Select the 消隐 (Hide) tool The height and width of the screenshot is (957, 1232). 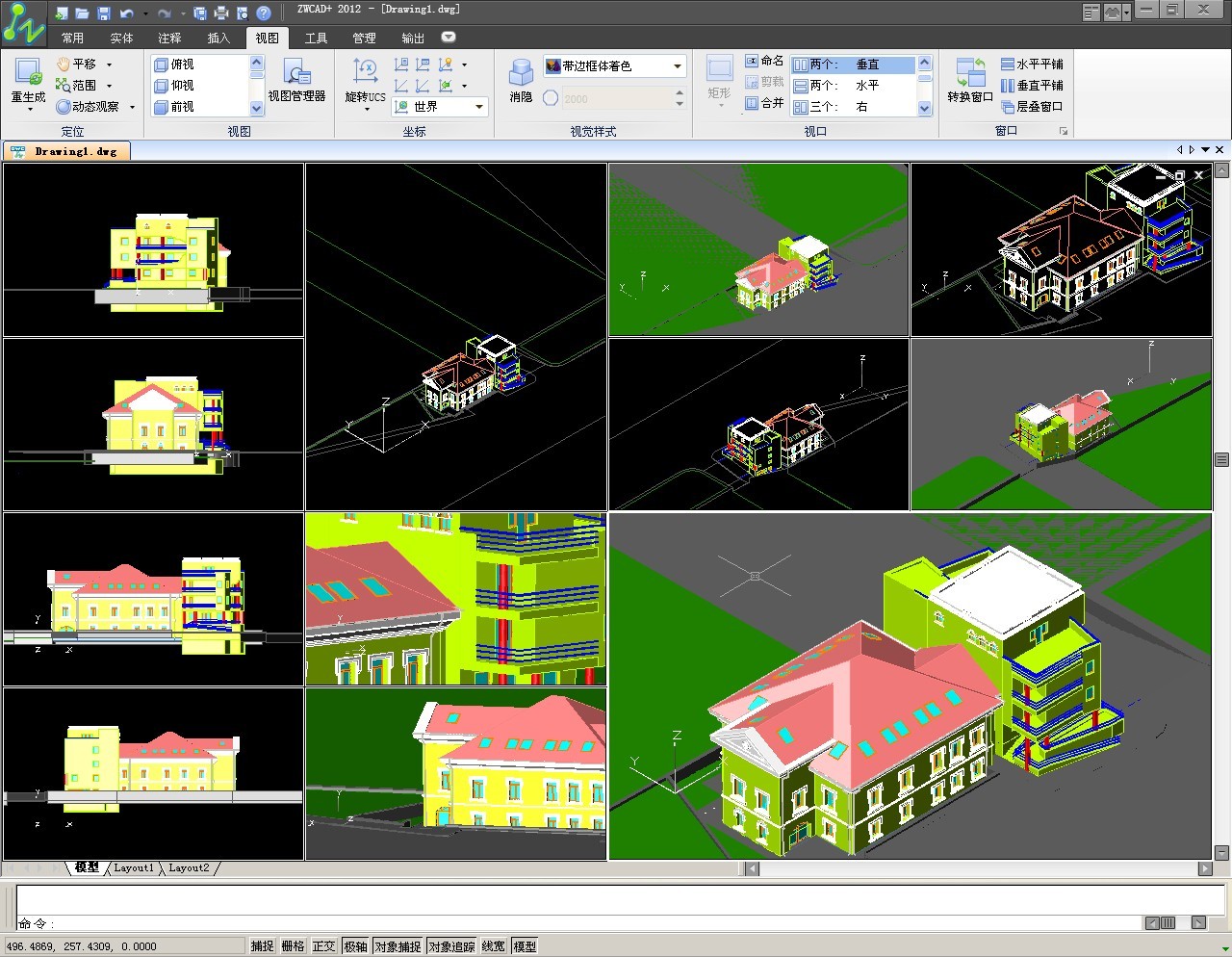tap(521, 74)
